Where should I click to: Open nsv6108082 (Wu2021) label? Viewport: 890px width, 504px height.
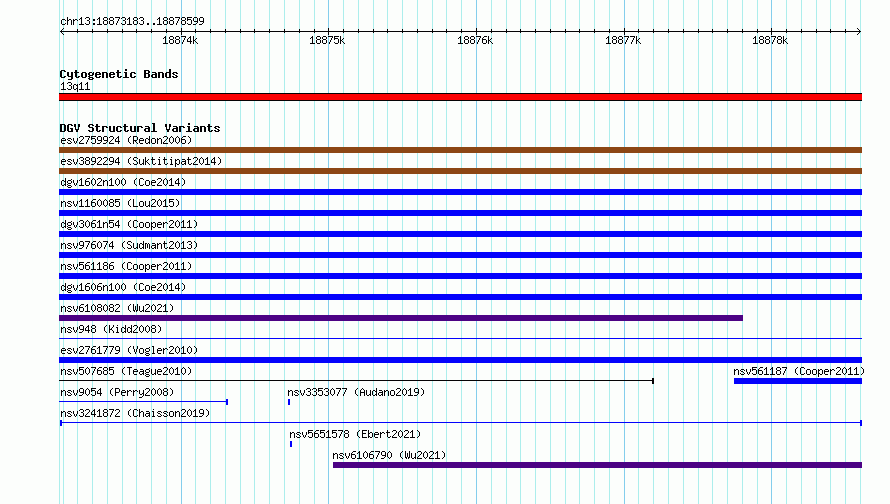pyautogui.click(x=117, y=308)
